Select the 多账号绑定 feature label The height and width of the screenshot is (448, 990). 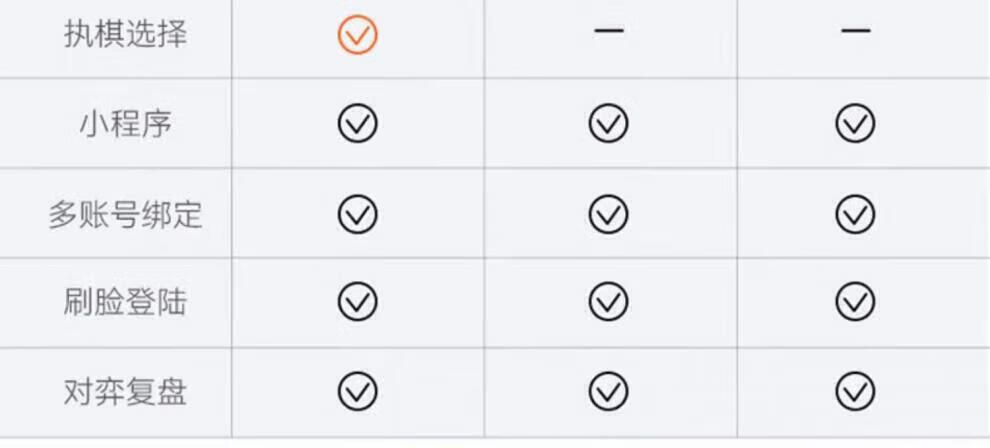point(125,214)
